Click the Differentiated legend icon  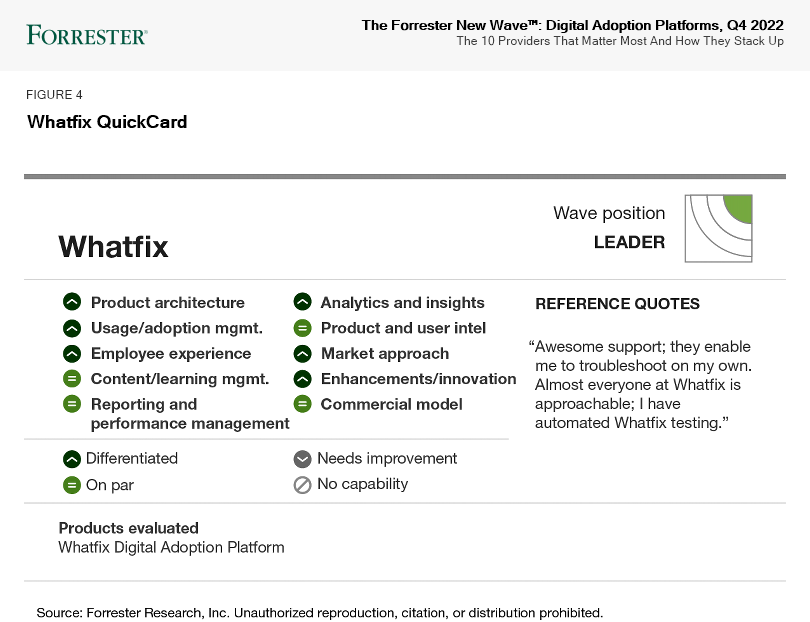pyautogui.click(x=72, y=459)
